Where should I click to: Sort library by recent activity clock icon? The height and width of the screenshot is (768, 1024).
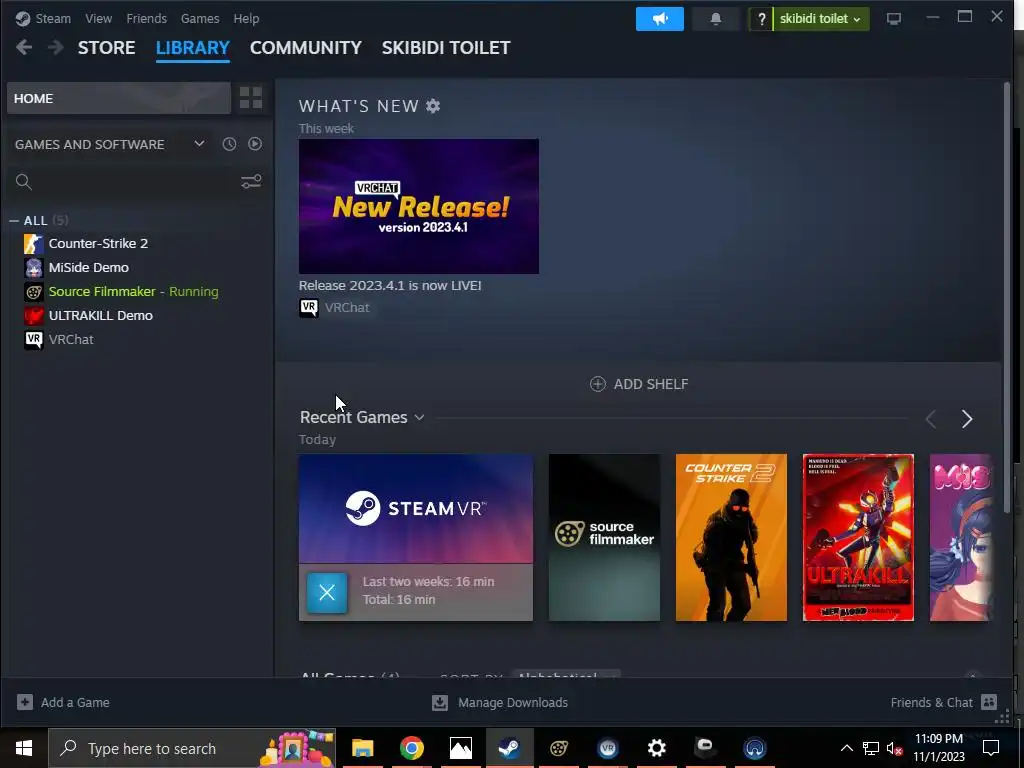coord(229,144)
